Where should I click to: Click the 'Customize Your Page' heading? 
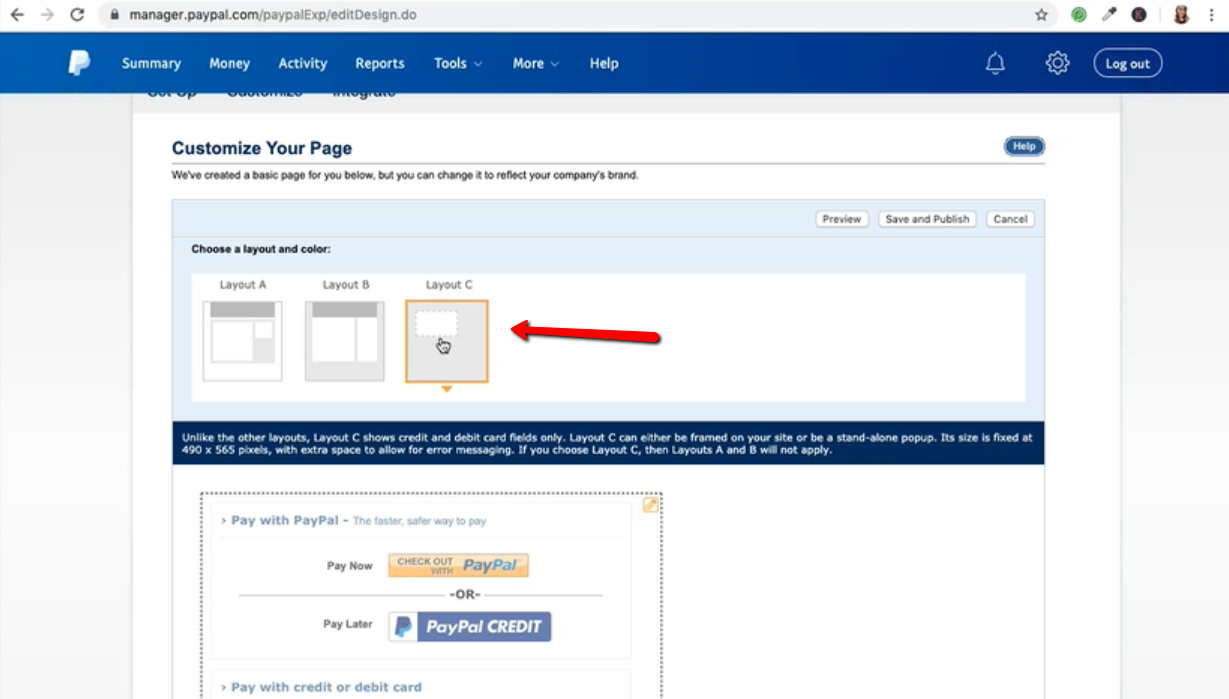tap(262, 148)
